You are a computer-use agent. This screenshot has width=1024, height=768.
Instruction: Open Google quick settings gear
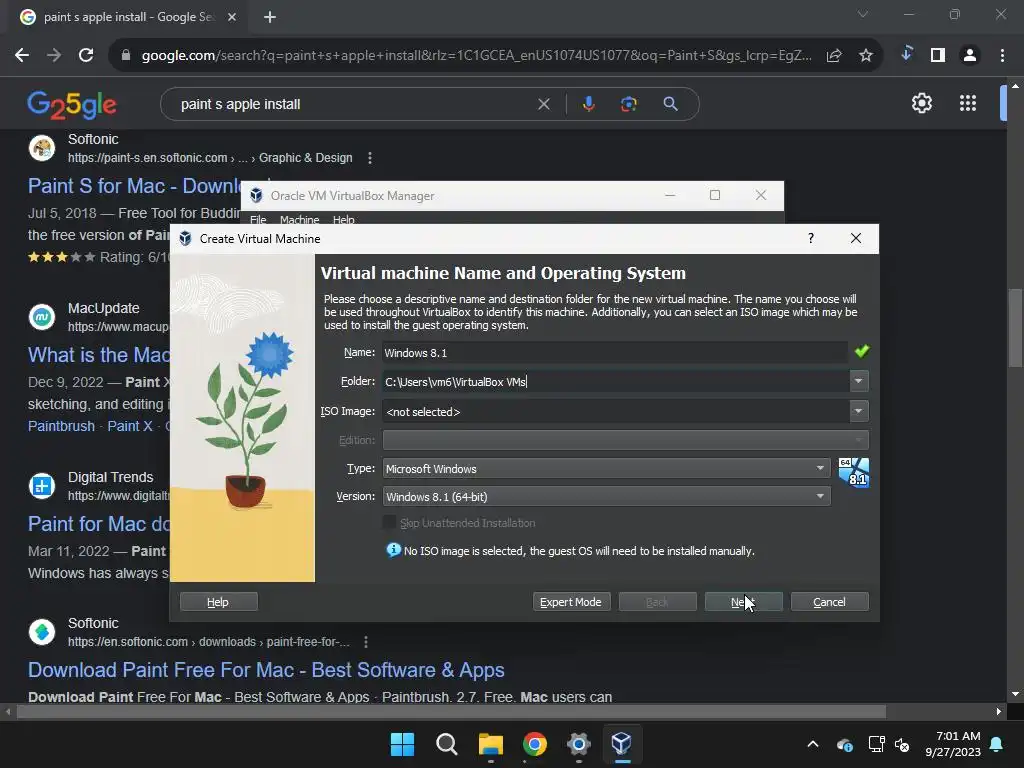click(x=921, y=103)
